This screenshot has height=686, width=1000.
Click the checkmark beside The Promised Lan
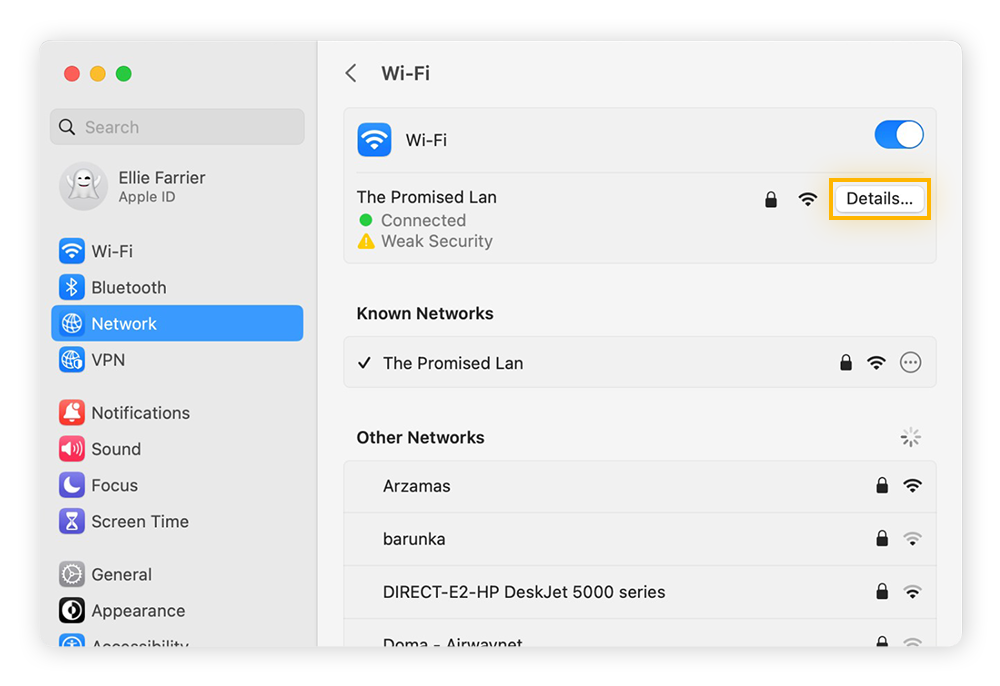coord(365,363)
